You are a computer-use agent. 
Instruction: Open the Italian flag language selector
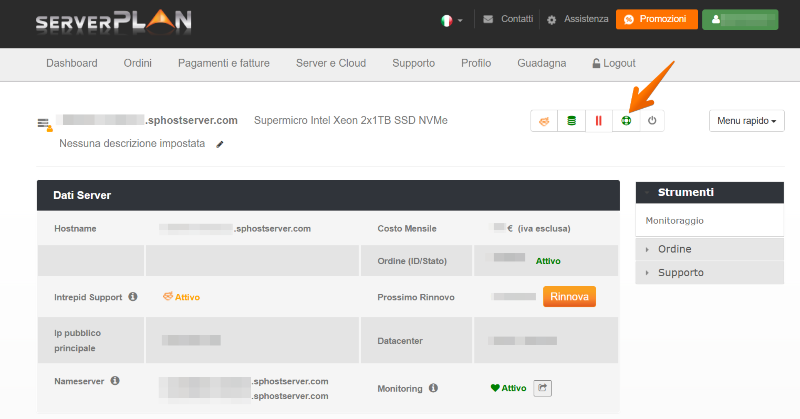pyautogui.click(x=451, y=19)
